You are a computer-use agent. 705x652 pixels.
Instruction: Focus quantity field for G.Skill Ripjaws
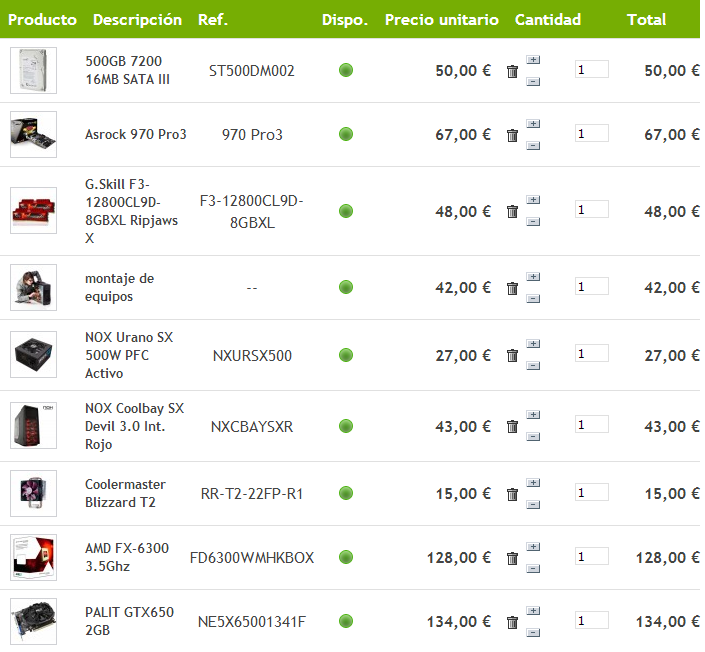592,210
